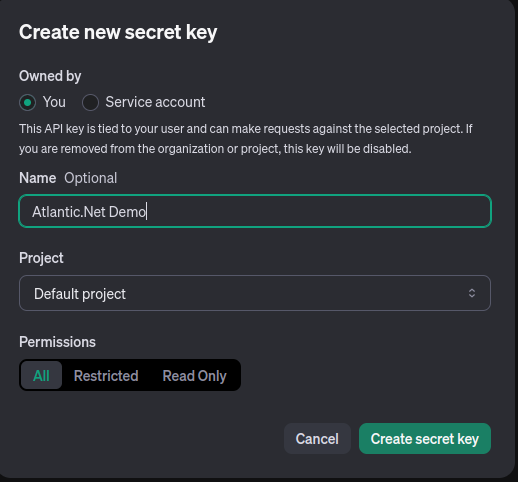Image resolution: width=518 pixels, height=482 pixels.
Task: Click the "Optional" hint text
Action: (x=91, y=178)
